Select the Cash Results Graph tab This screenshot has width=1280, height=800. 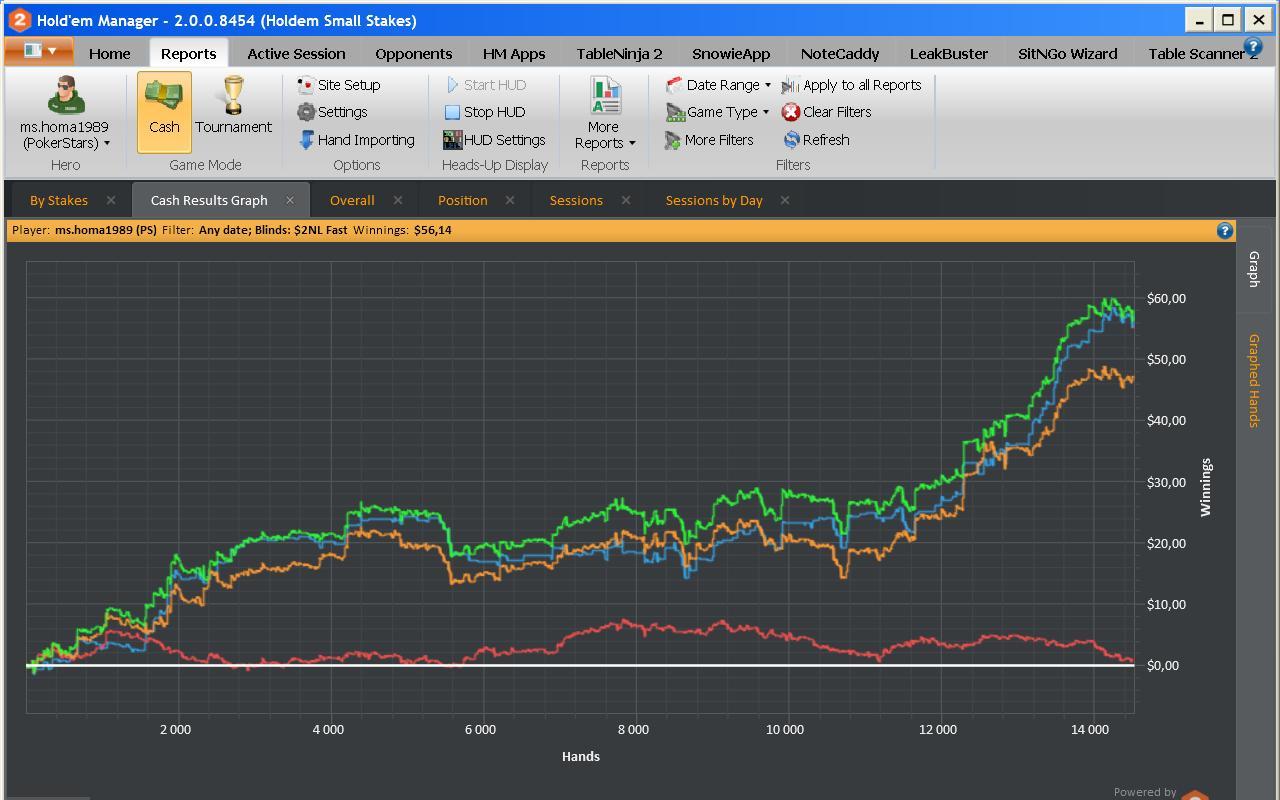point(209,200)
